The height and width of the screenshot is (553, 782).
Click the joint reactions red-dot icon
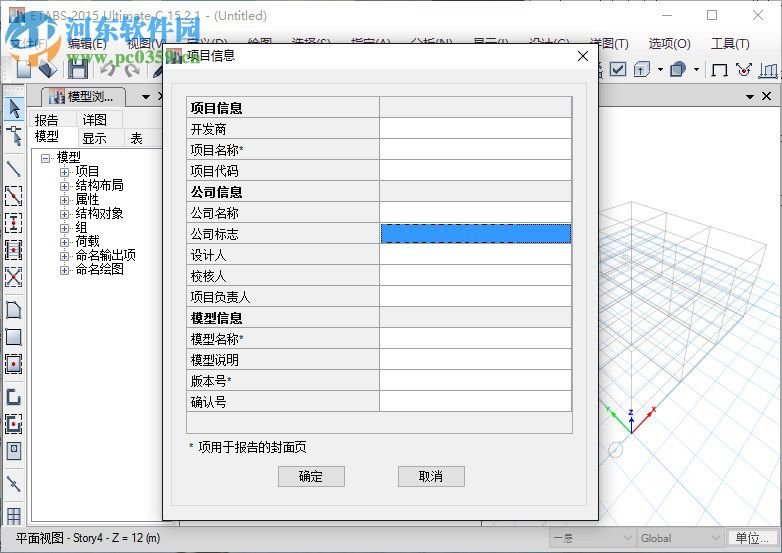pos(744,70)
